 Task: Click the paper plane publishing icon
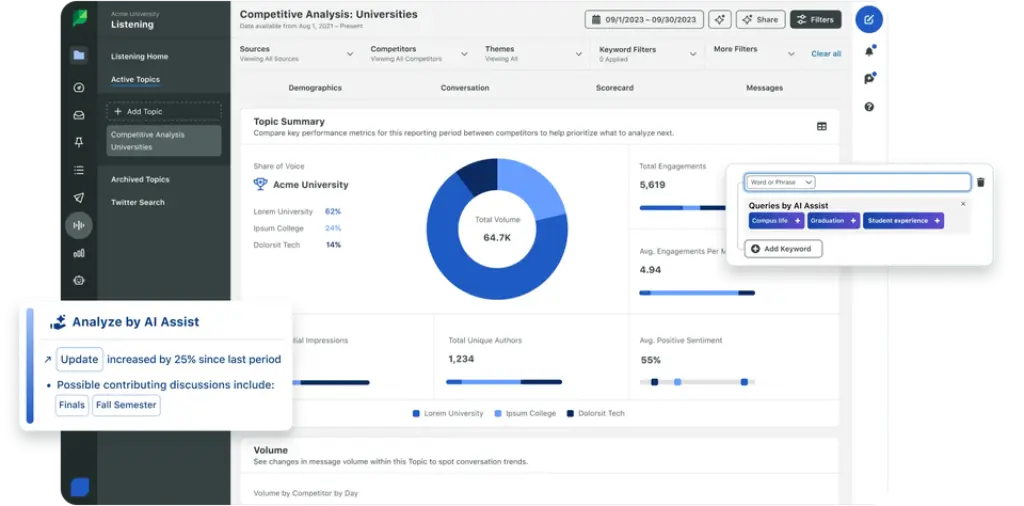click(79, 198)
